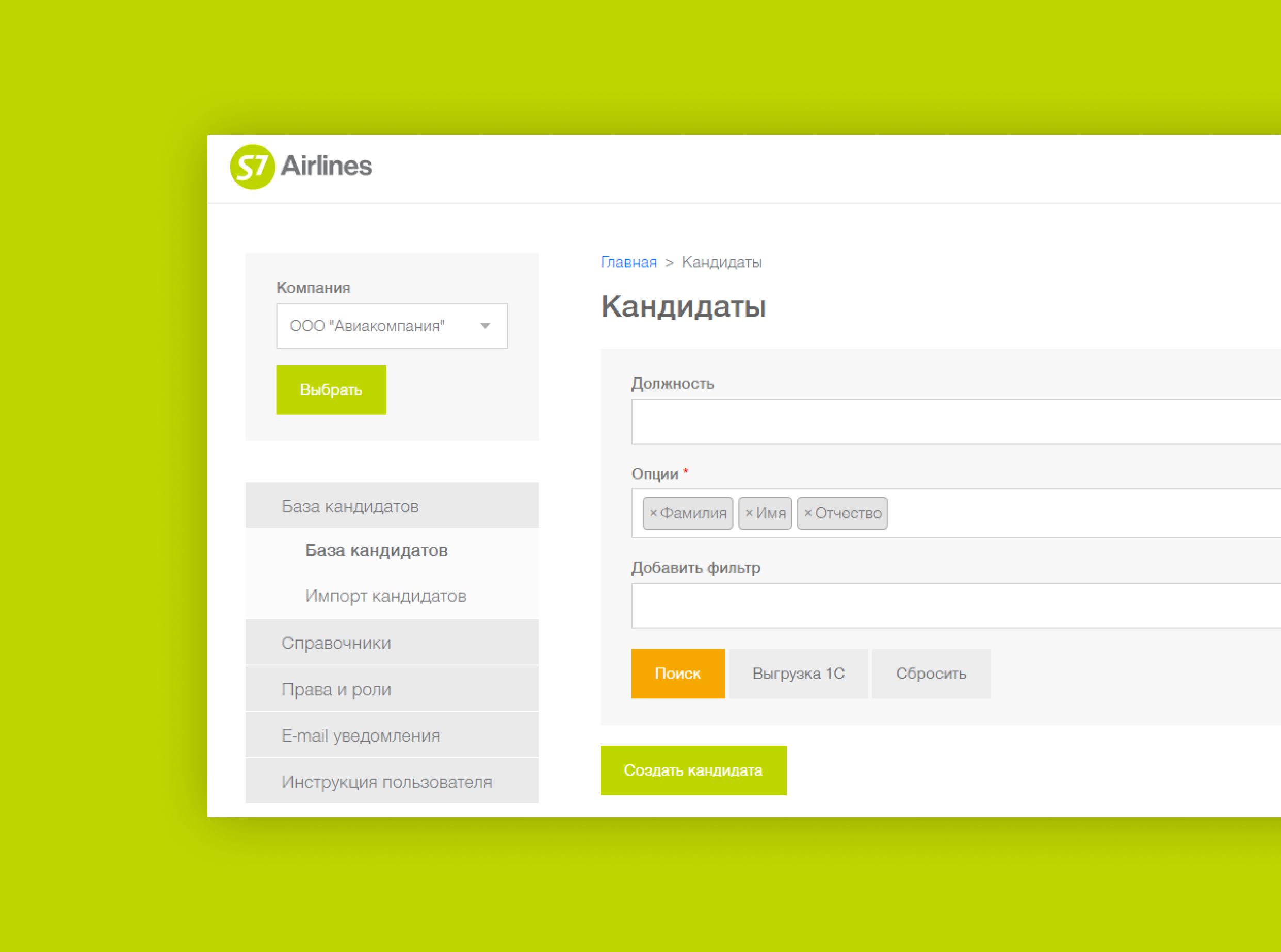Screen dimensions: 1281x952
Task: Click the Выгрузка 1С button
Action: (x=799, y=674)
